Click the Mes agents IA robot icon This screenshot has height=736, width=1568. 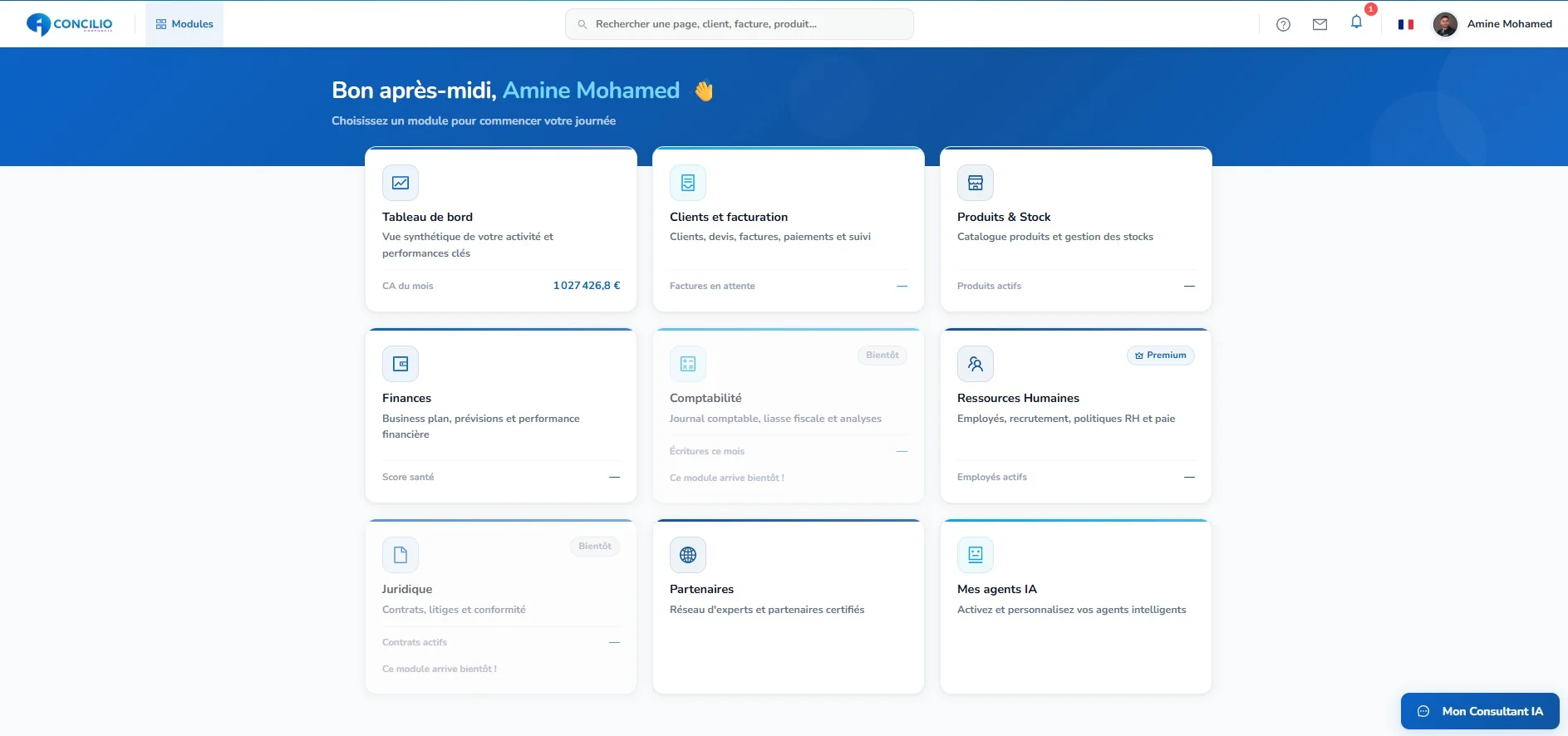tap(976, 555)
